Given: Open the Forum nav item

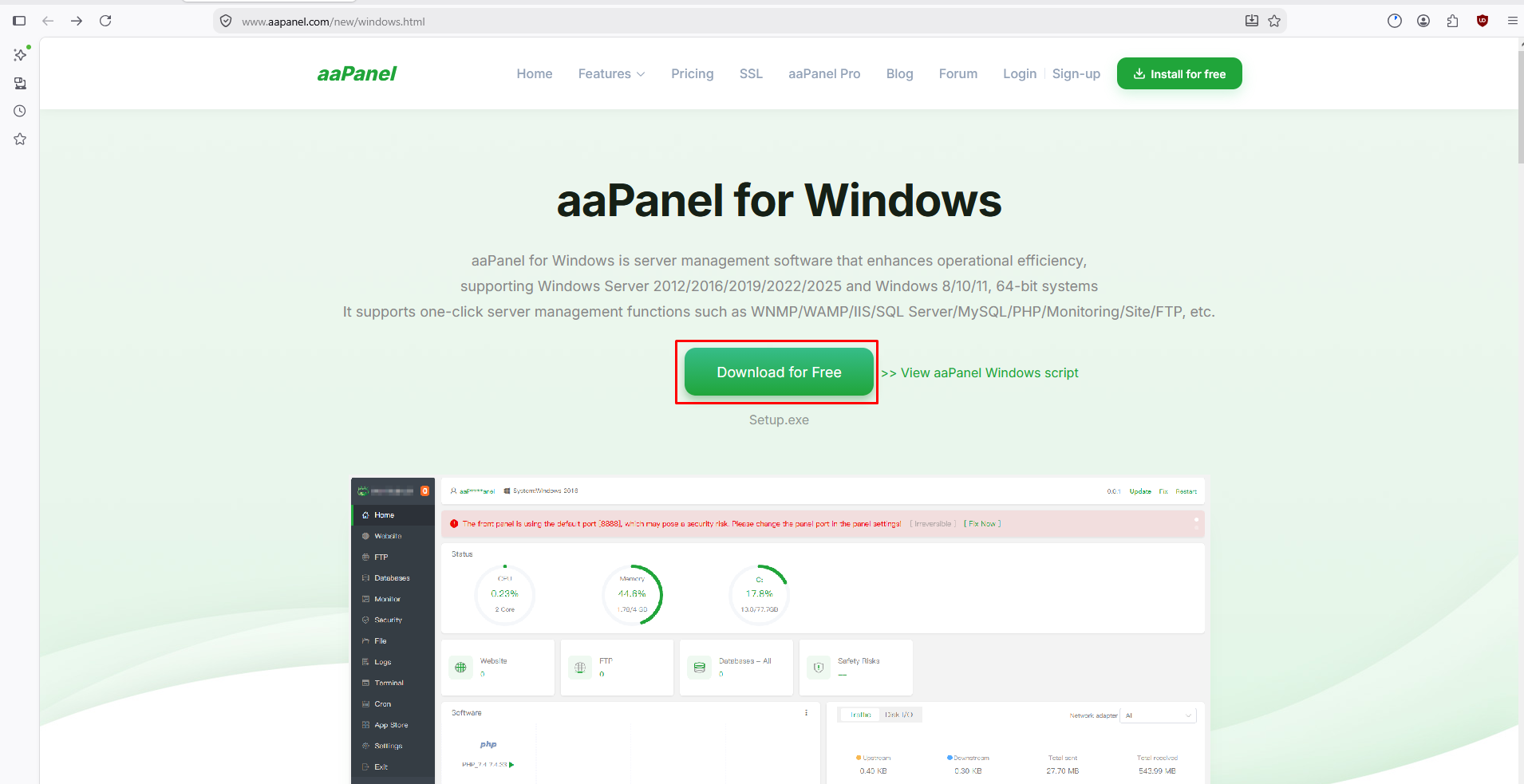Looking at the screenshot, I should tap(957, 73).
